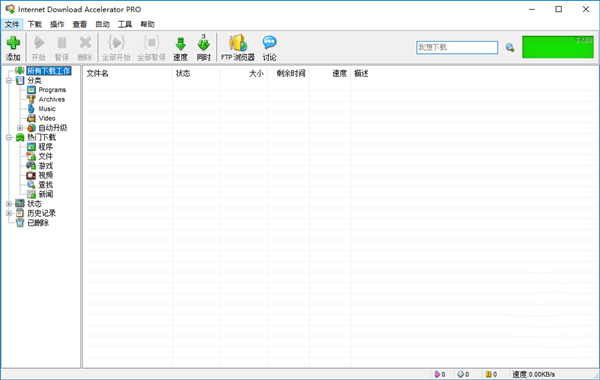600x380 pixels.
Task: Sort by 剩余时间 column header
Action: tap(288, 73)
